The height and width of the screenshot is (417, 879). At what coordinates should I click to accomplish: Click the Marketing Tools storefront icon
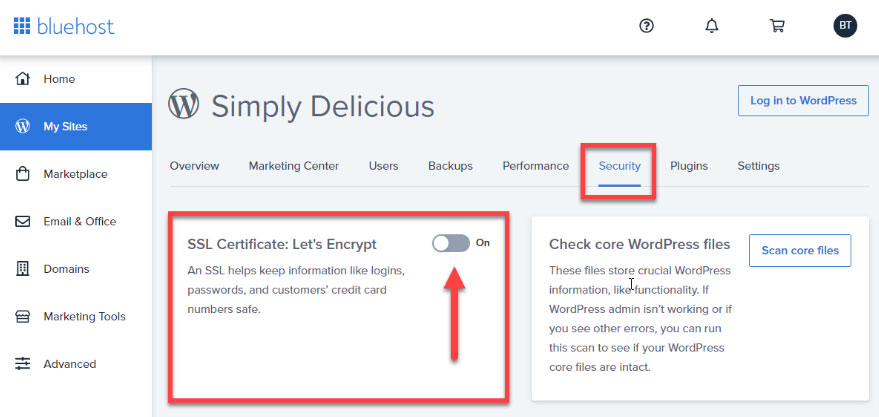pyautogui.click(x=22, y=316)
